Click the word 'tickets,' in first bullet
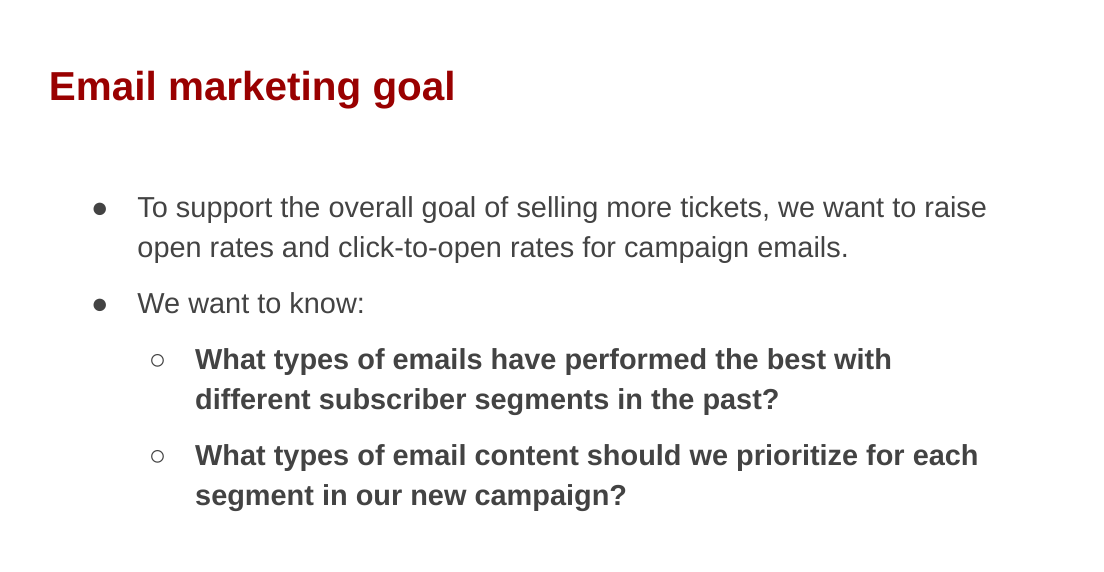This screenshot has width=1104, height=572. point(724,208)
